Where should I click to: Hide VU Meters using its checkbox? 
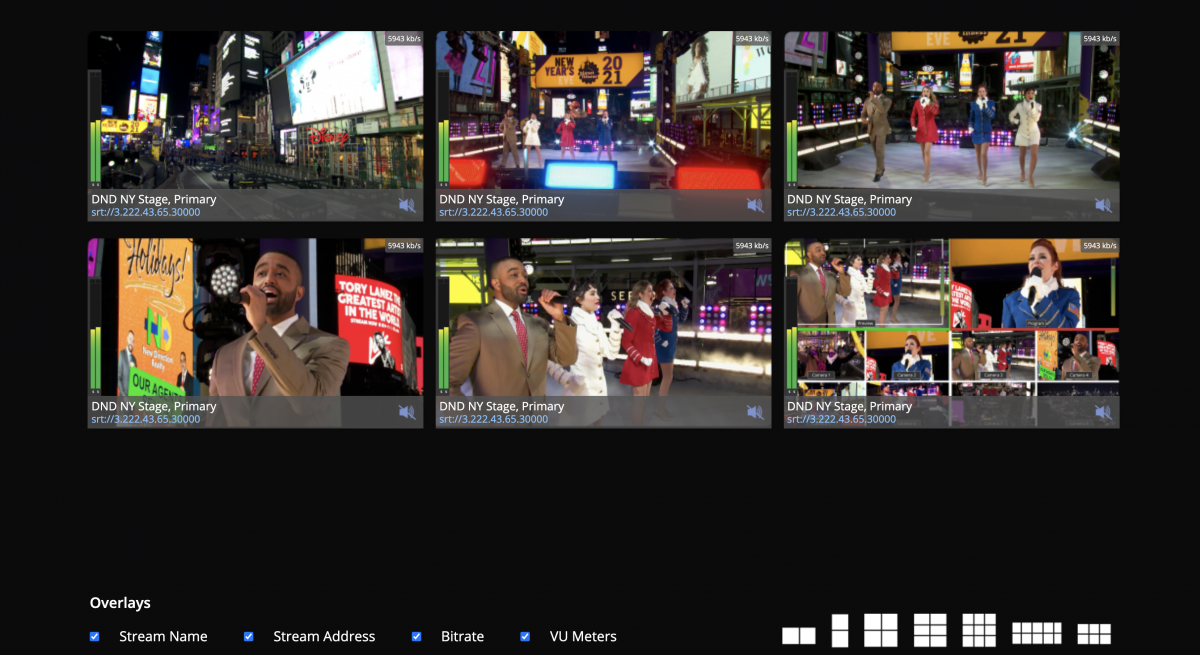point(525,636)
